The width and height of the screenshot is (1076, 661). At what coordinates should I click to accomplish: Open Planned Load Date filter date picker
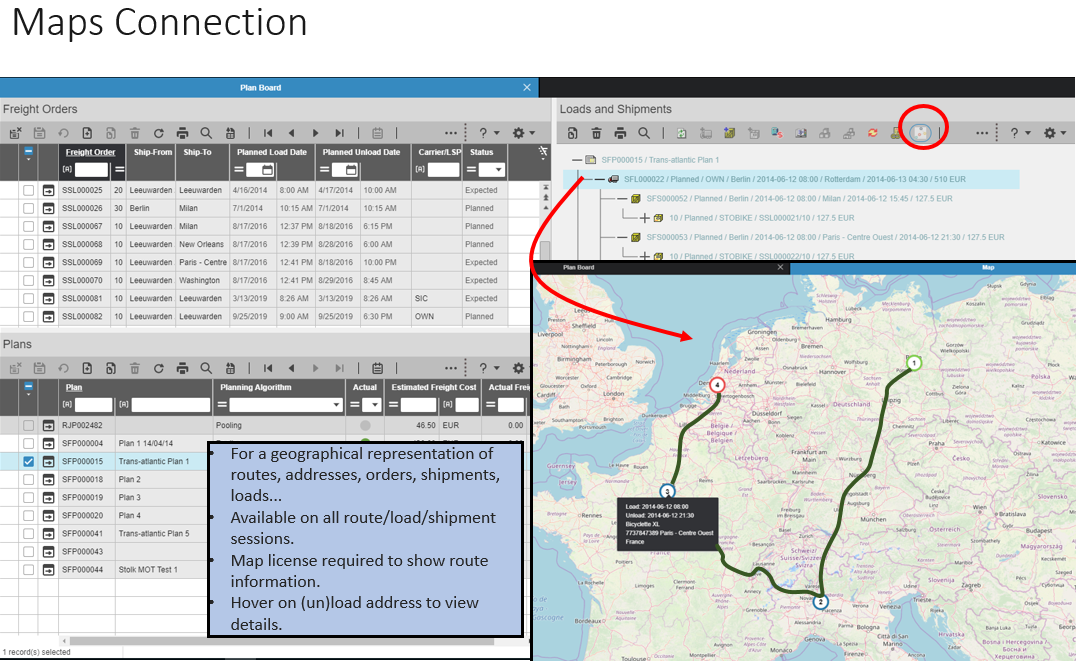pos(268,170)
